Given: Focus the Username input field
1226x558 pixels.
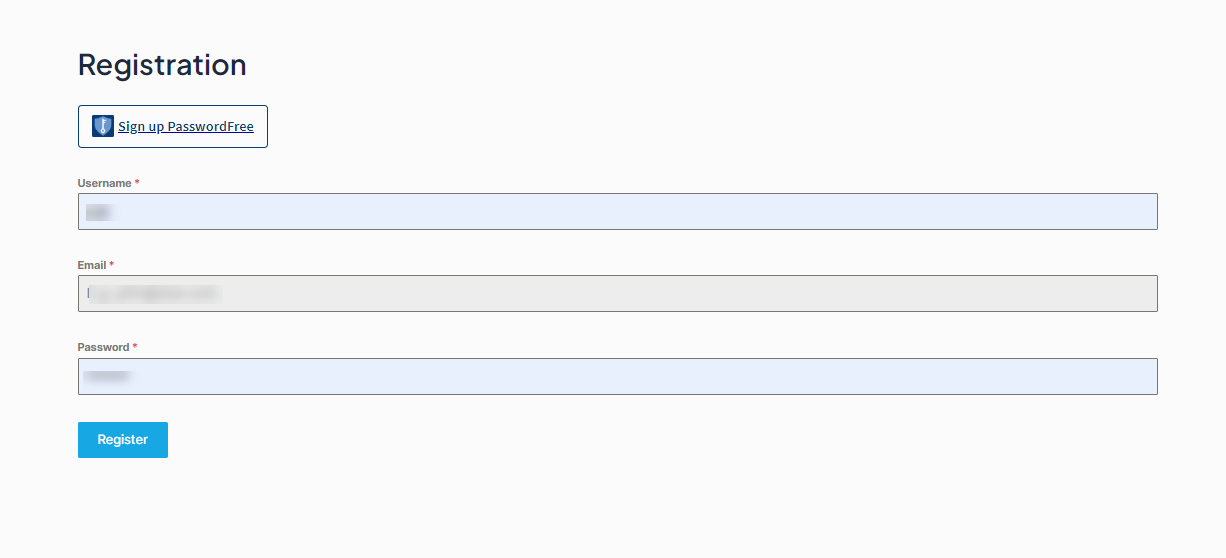Looking at the screenshot, I should click(x=617, y=212).
